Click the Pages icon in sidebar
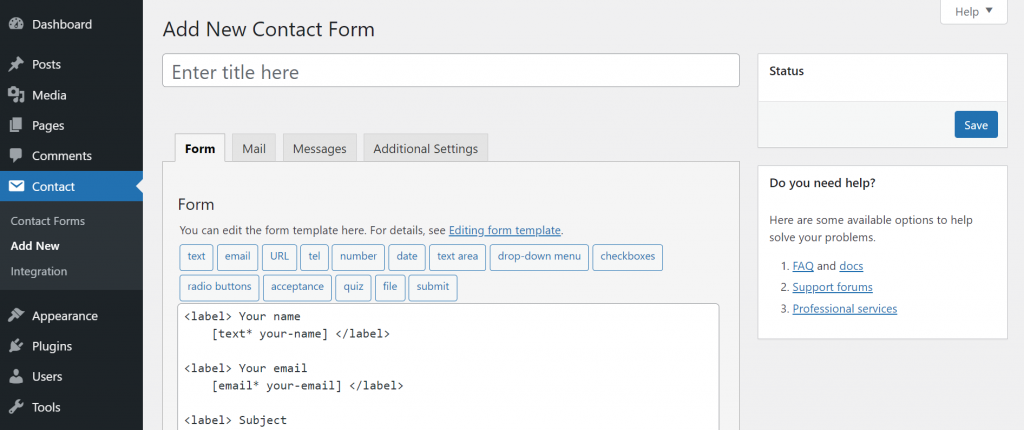Viewport: 1024px width, 430px height. [x=16, y=125]
